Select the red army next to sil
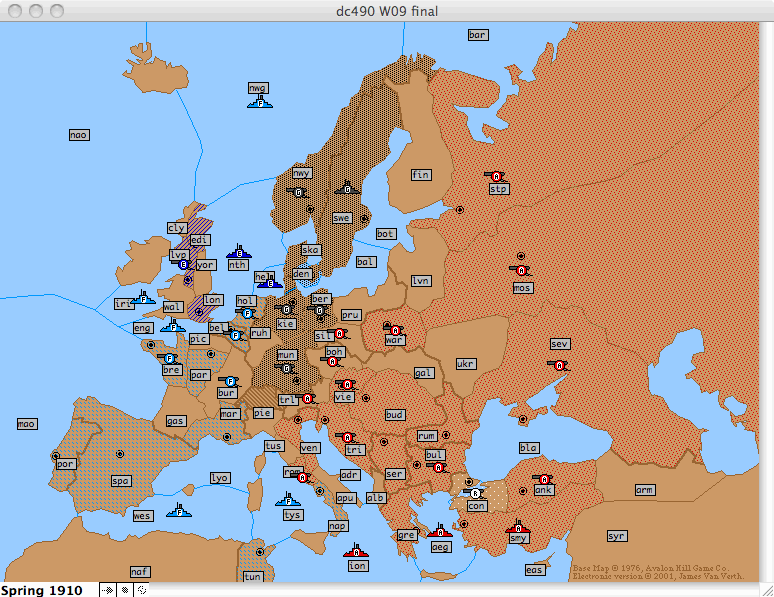774x597 pixels. tap(340, 334)
